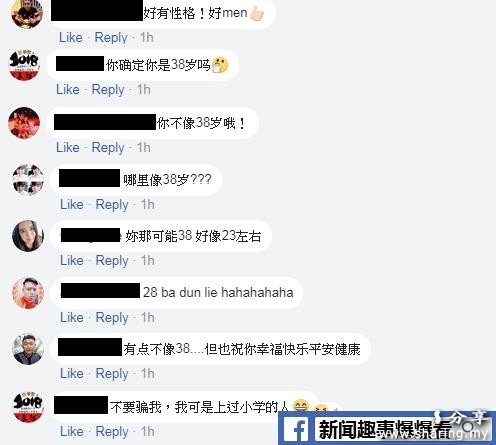Open avatar beside '28 ba dun lie' comment

28,293
